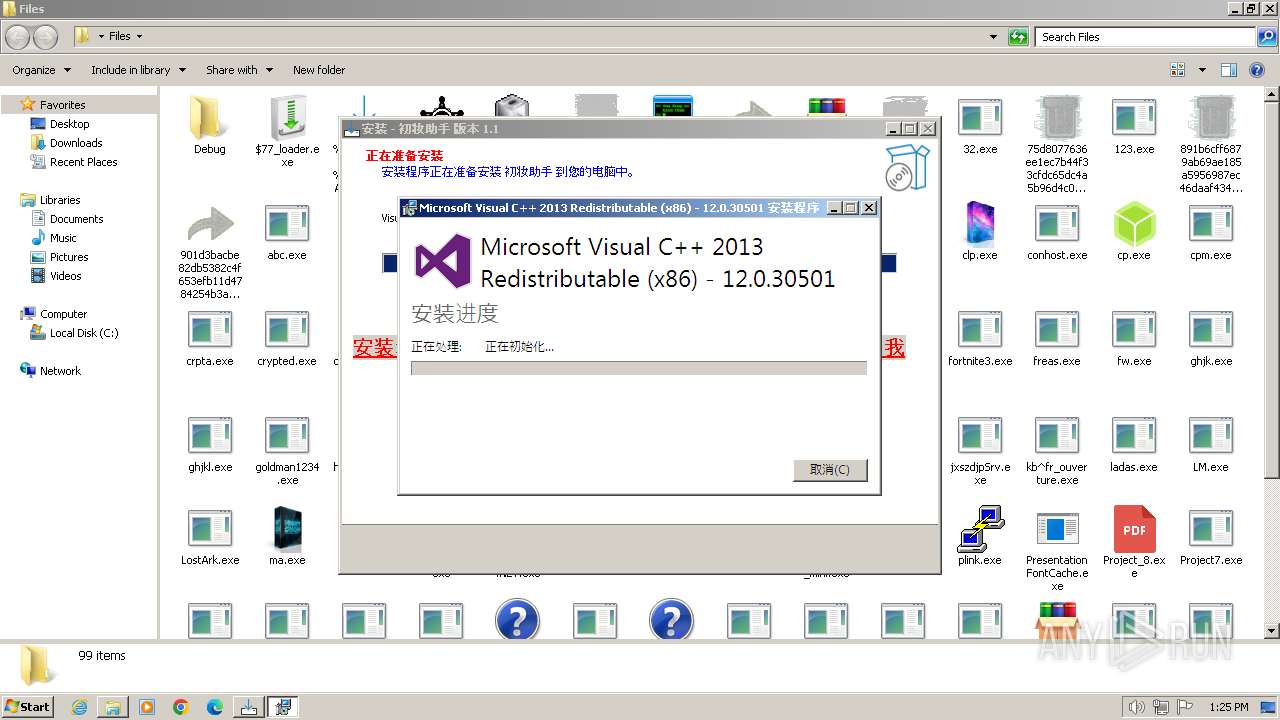This screenshot has height=720, width=1280.
Task: Select the freas.exe file icon
Action: (x=1057, y=330)
